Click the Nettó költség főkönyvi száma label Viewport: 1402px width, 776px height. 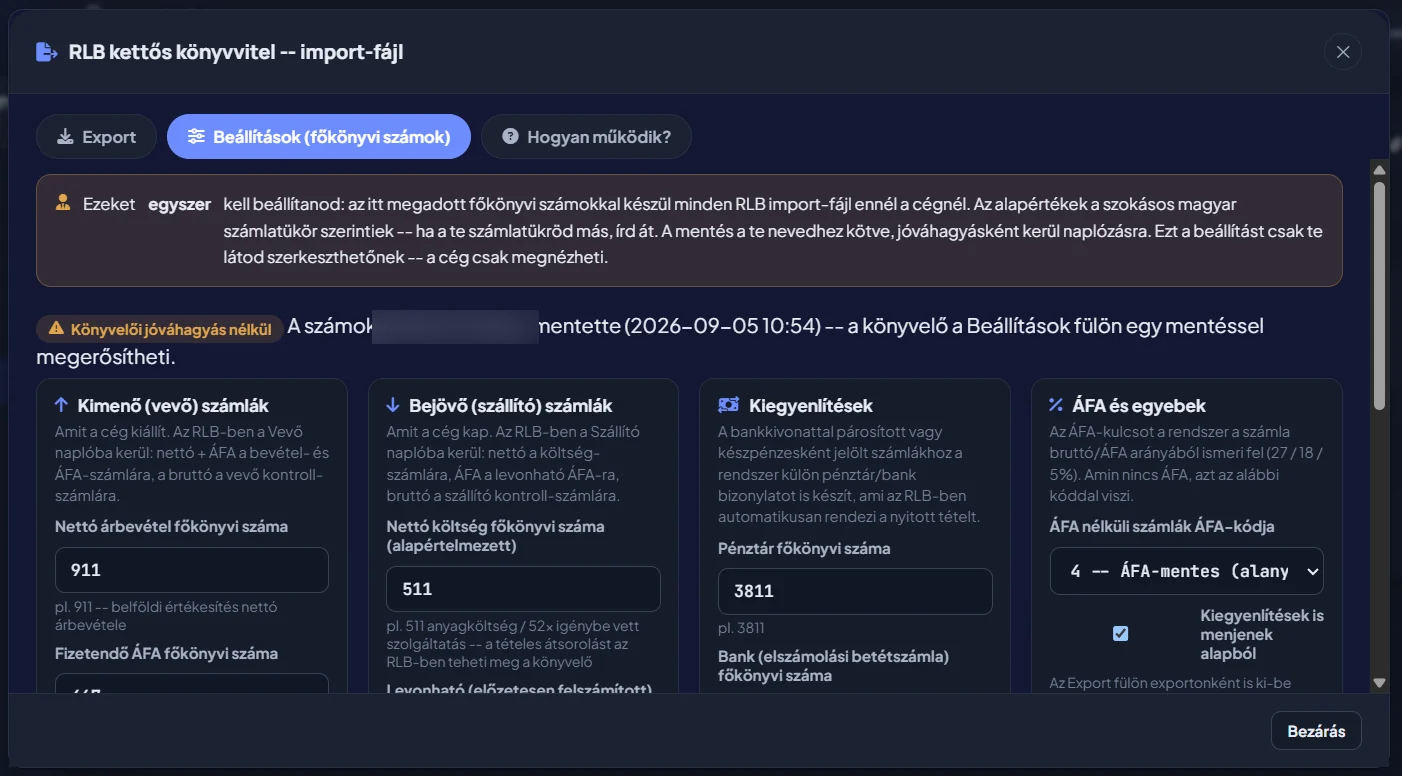[495, 536]
